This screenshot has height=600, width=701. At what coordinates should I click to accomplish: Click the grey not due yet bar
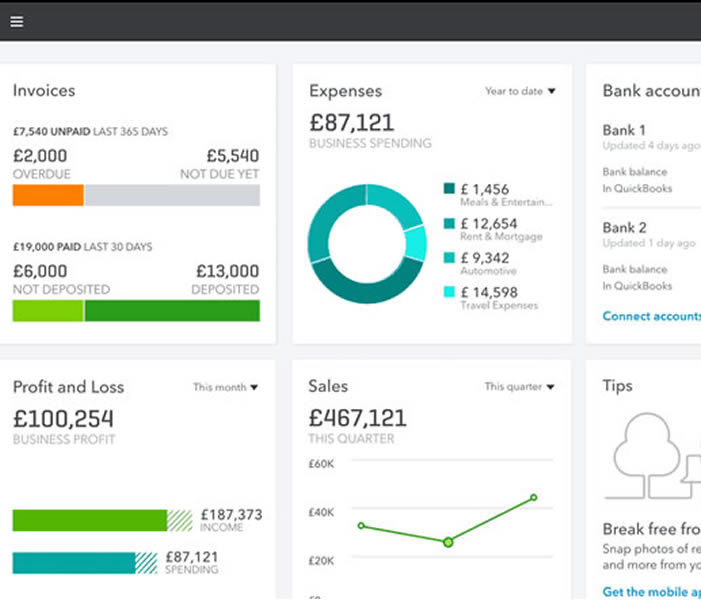point(172,195)
